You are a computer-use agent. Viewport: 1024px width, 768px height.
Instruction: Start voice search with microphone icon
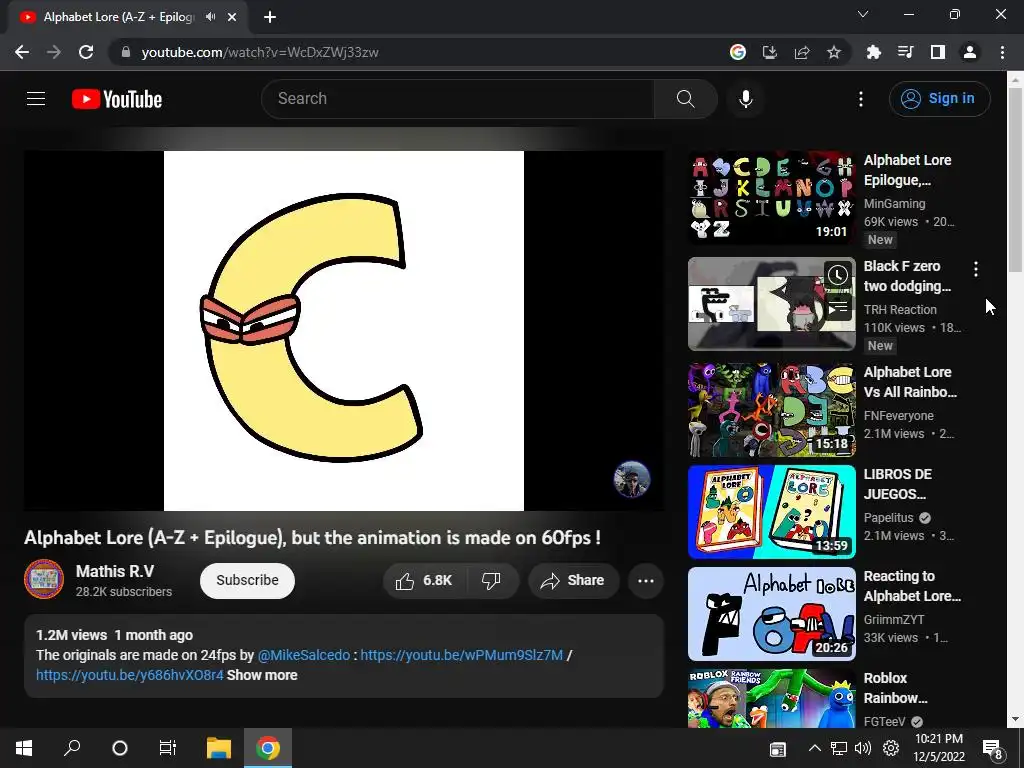tap(746, 99)
